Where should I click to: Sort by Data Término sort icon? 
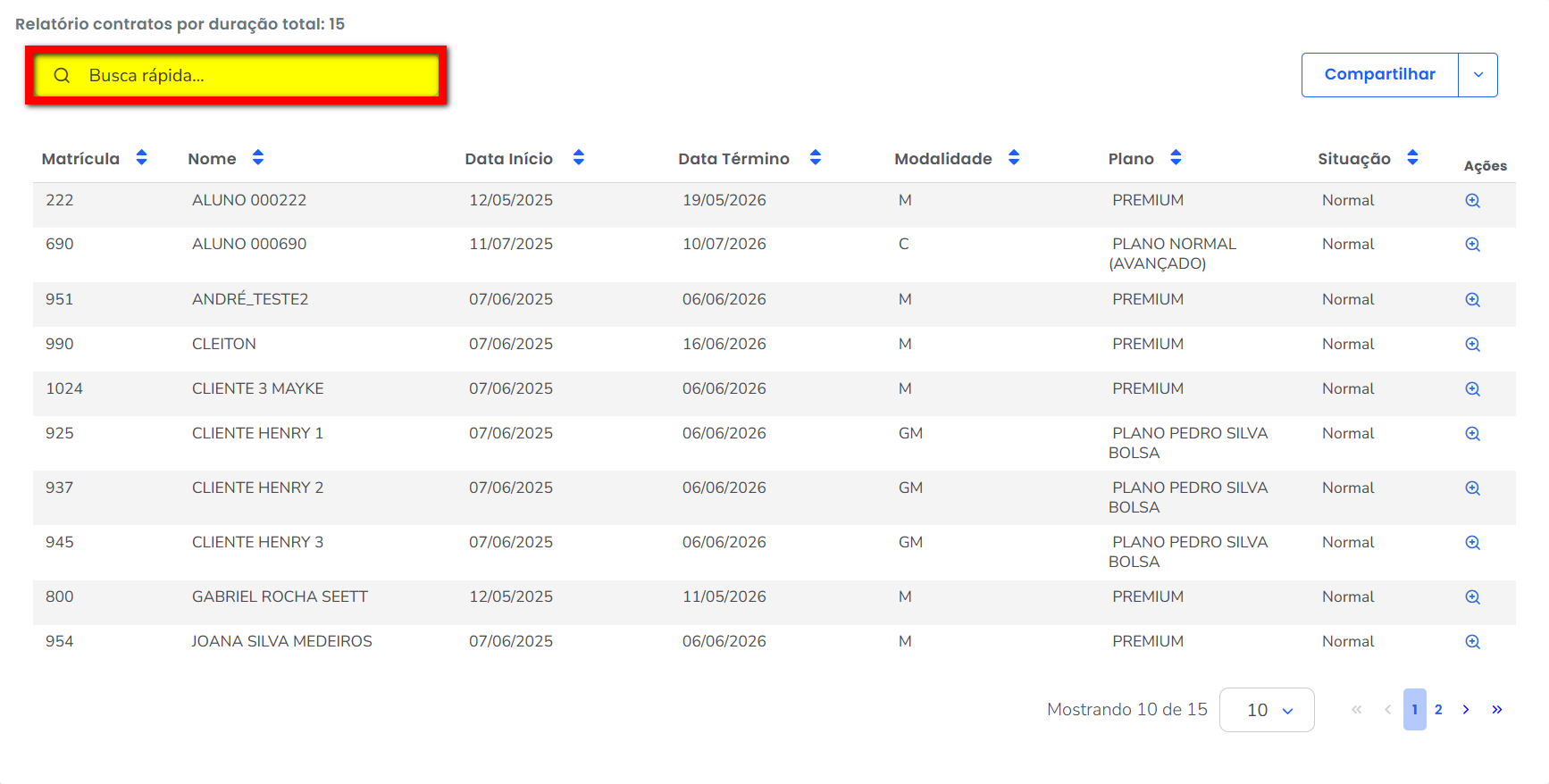click(x=815, y=158)
